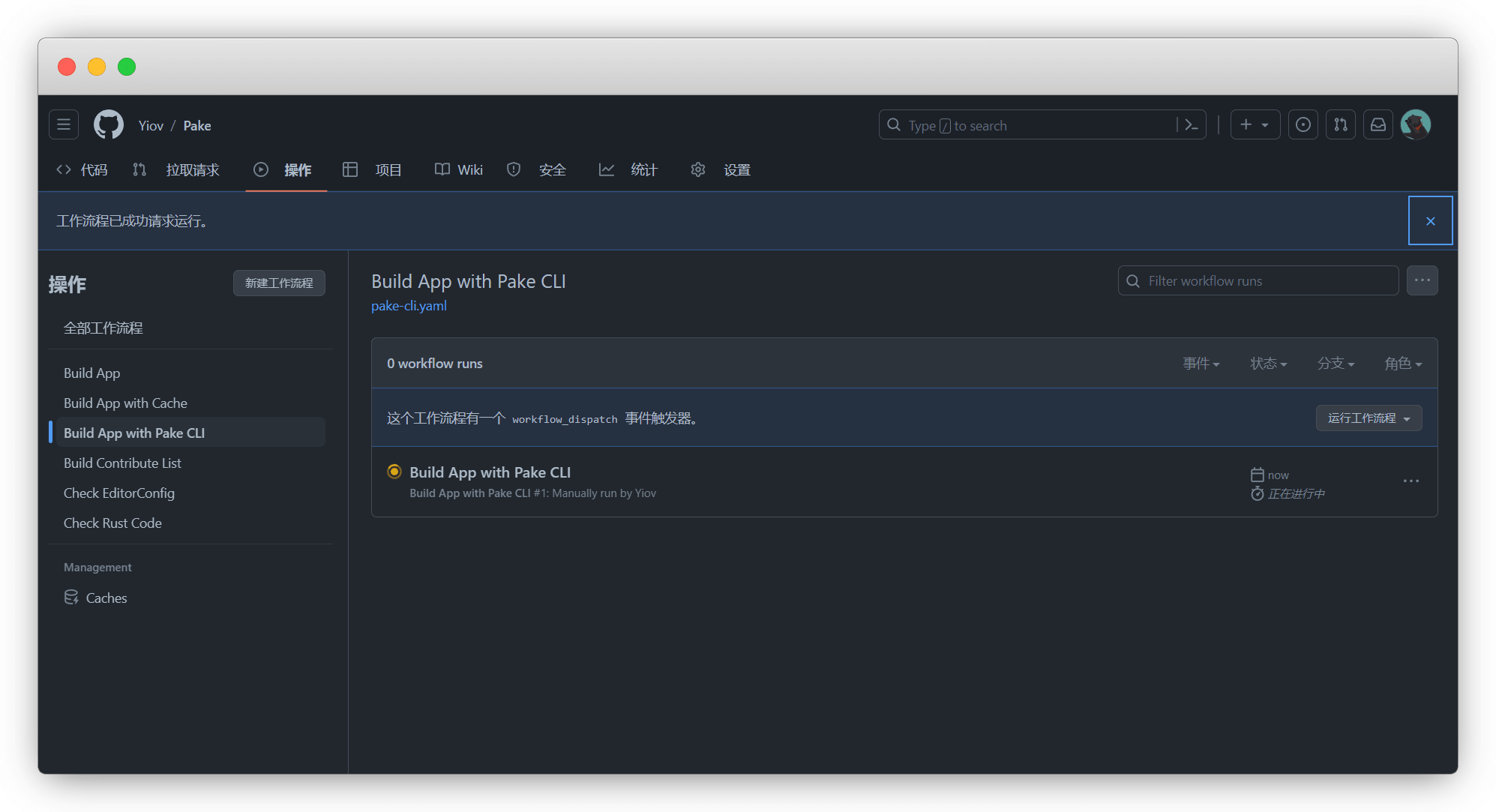
Task: Open the issues icon in header
Action: coord(1303,125)
